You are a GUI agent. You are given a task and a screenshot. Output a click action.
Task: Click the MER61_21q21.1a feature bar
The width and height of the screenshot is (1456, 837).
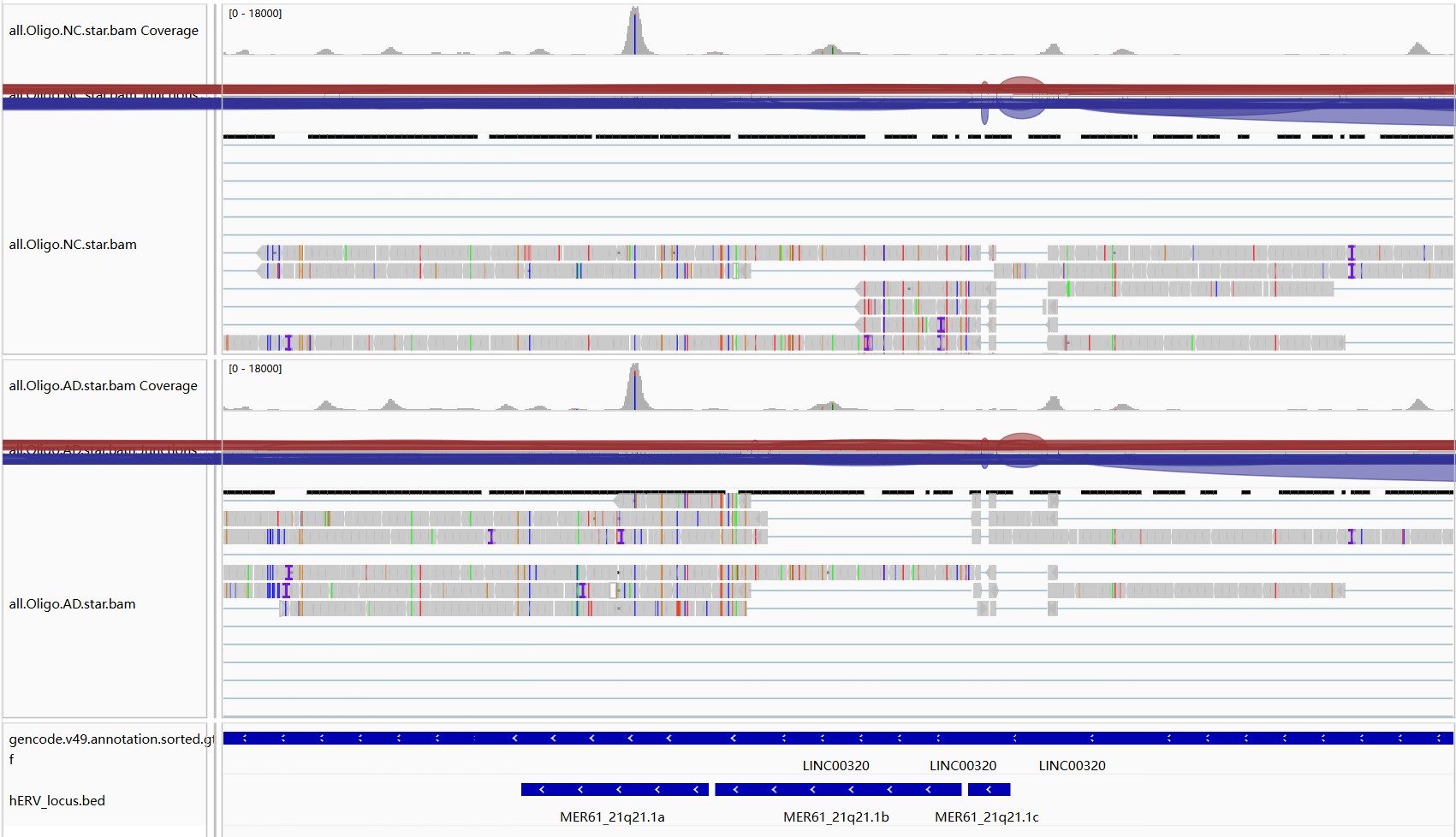click(615, 789)
